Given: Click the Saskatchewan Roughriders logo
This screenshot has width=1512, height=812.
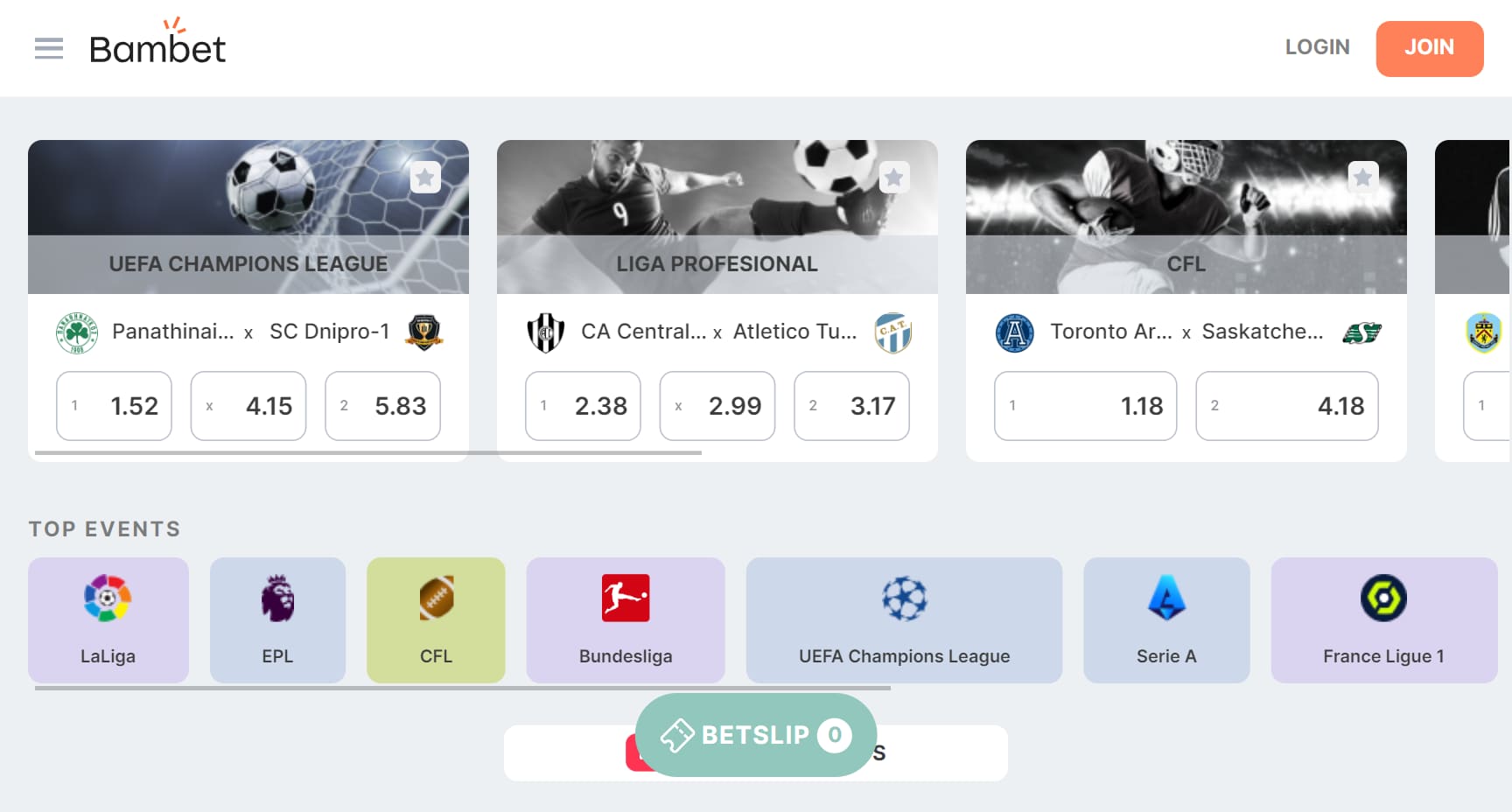Looking at the screenshot, I should coord(1361,332).
